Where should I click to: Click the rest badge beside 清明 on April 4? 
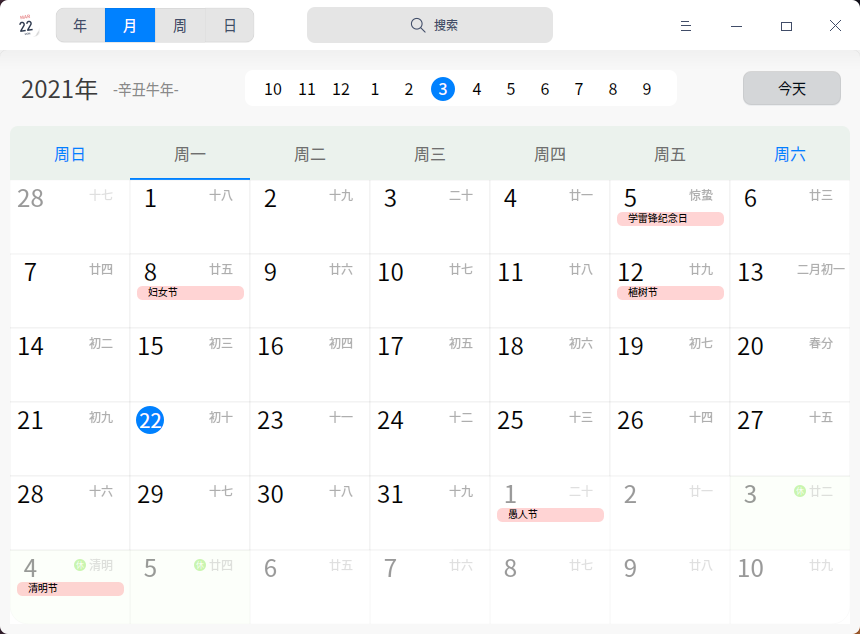pos(79,565)
